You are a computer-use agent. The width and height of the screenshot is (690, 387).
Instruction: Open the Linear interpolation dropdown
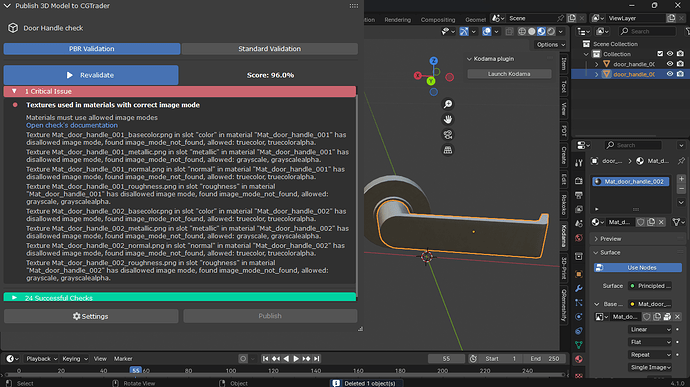tap(650, 329)
